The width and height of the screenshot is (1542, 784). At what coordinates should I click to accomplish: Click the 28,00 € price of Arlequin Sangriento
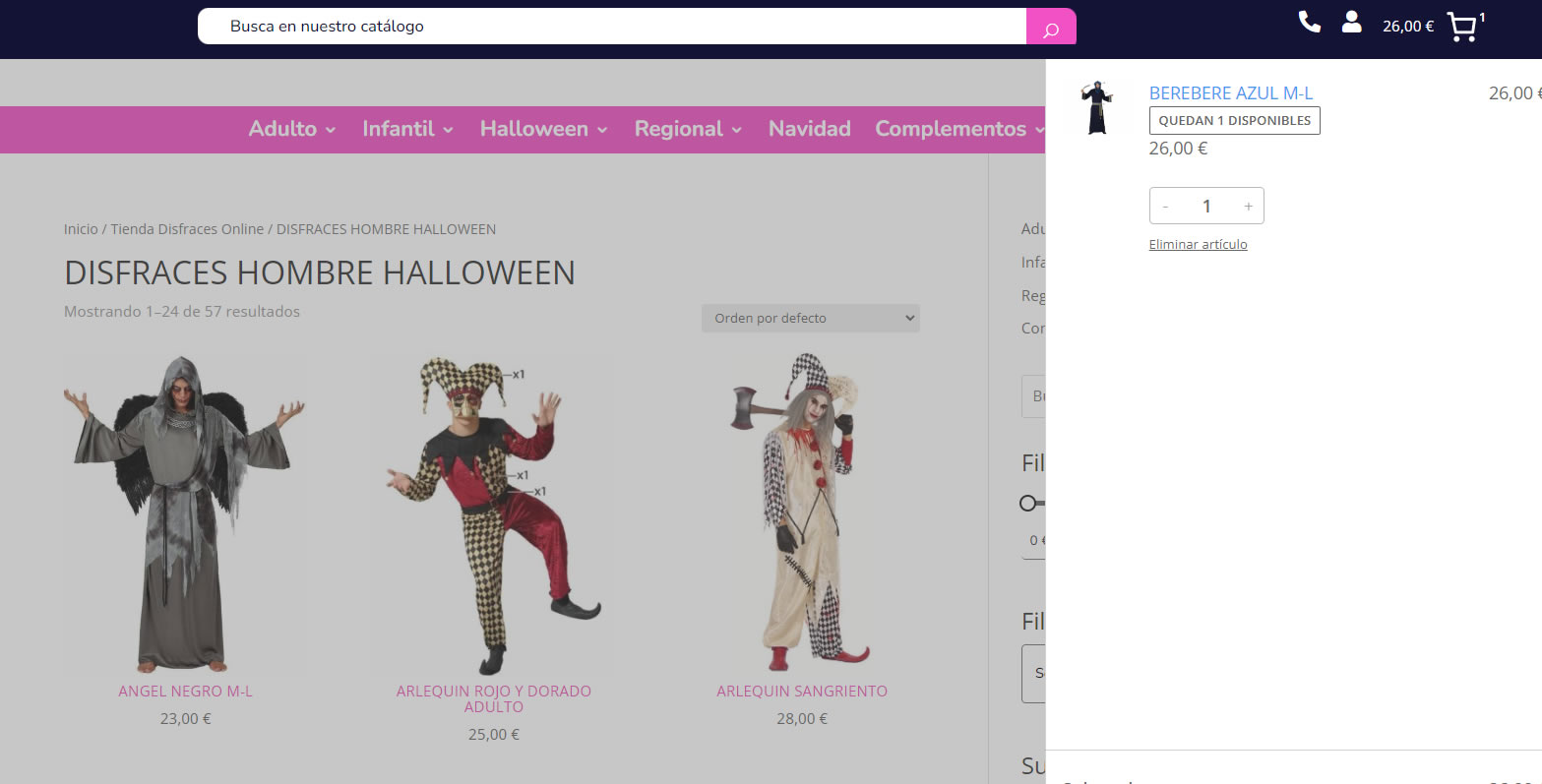(x=802, y=719)
